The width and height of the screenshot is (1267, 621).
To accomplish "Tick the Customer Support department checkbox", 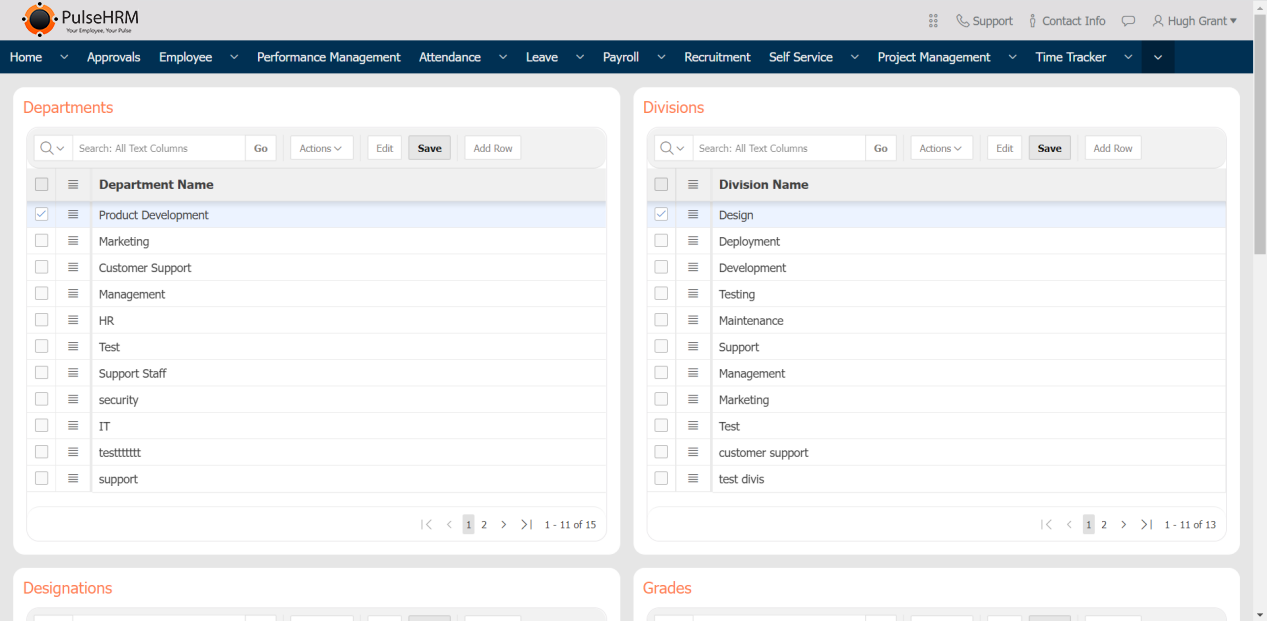I will click(x=41, y=267).
